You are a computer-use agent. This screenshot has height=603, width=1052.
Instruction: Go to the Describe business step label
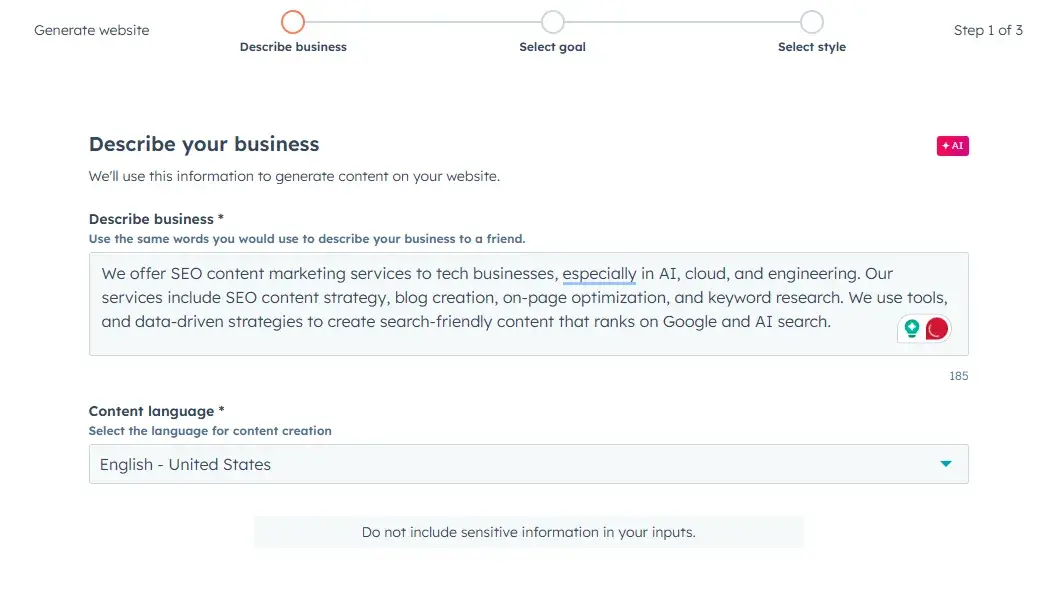293,47
